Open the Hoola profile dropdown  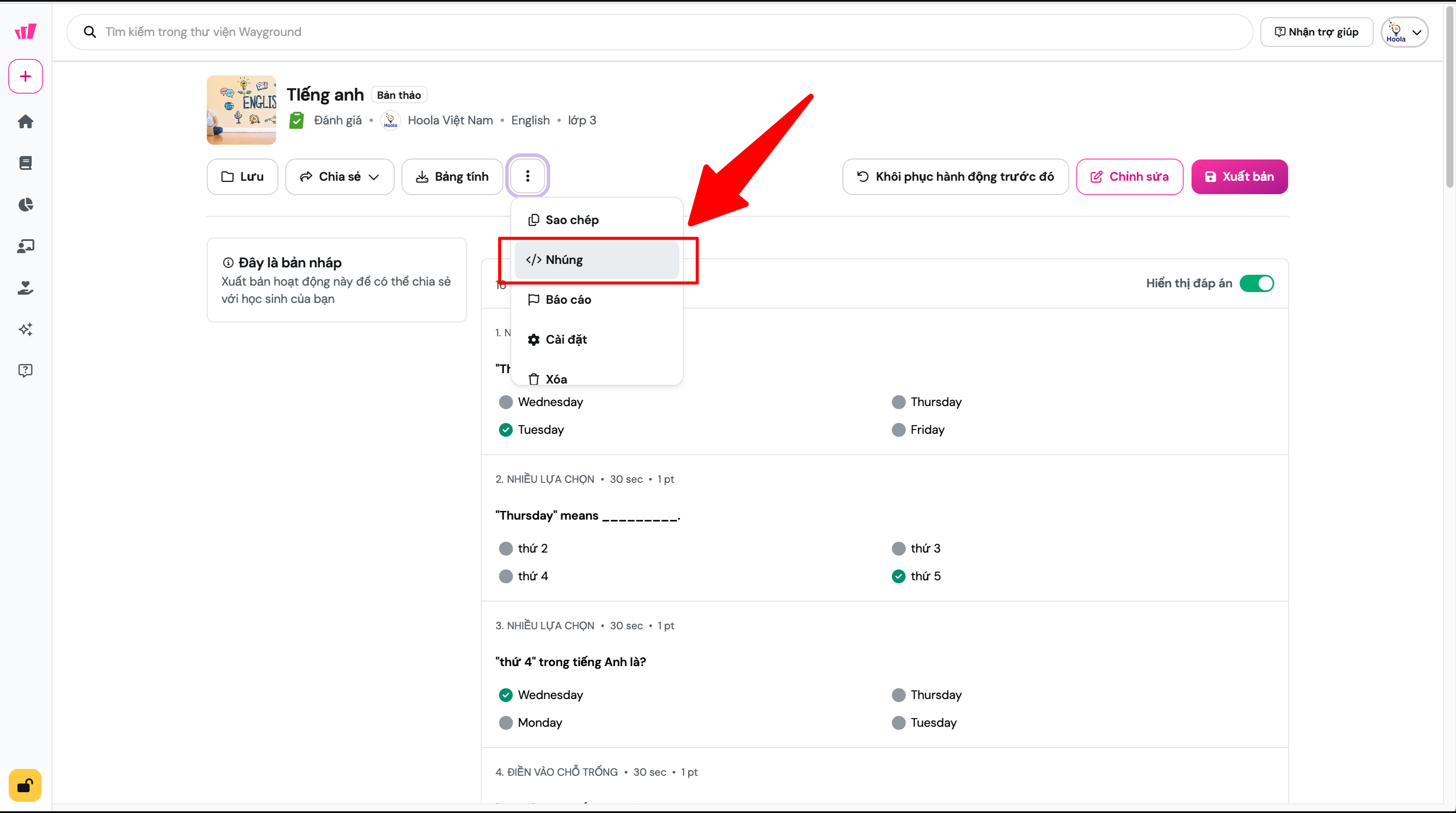(1404, 32)
